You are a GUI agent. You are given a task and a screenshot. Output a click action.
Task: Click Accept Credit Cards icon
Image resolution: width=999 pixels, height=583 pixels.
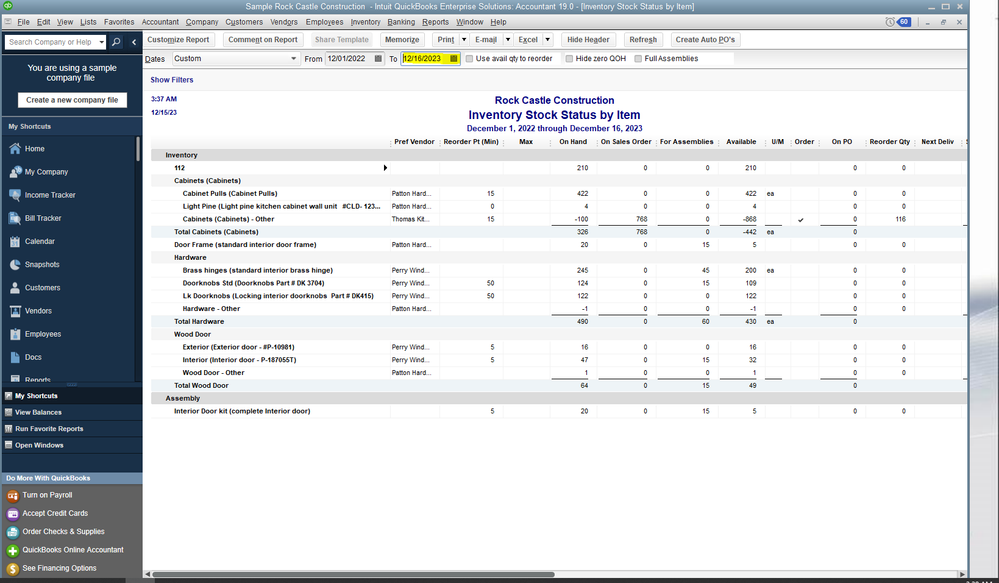(x=13, y=514)
